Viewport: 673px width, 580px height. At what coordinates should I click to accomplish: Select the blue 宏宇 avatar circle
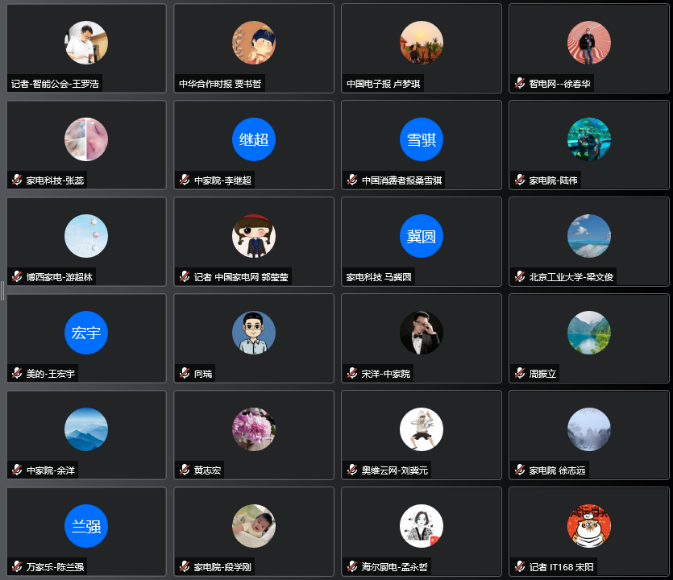point(86,332)
